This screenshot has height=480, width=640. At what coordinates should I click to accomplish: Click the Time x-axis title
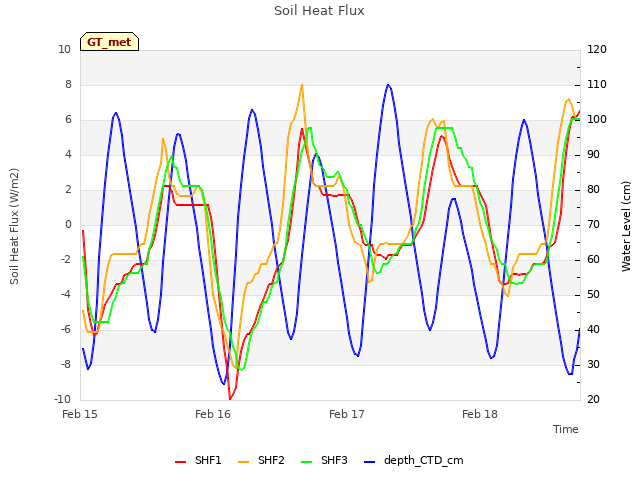566,429
